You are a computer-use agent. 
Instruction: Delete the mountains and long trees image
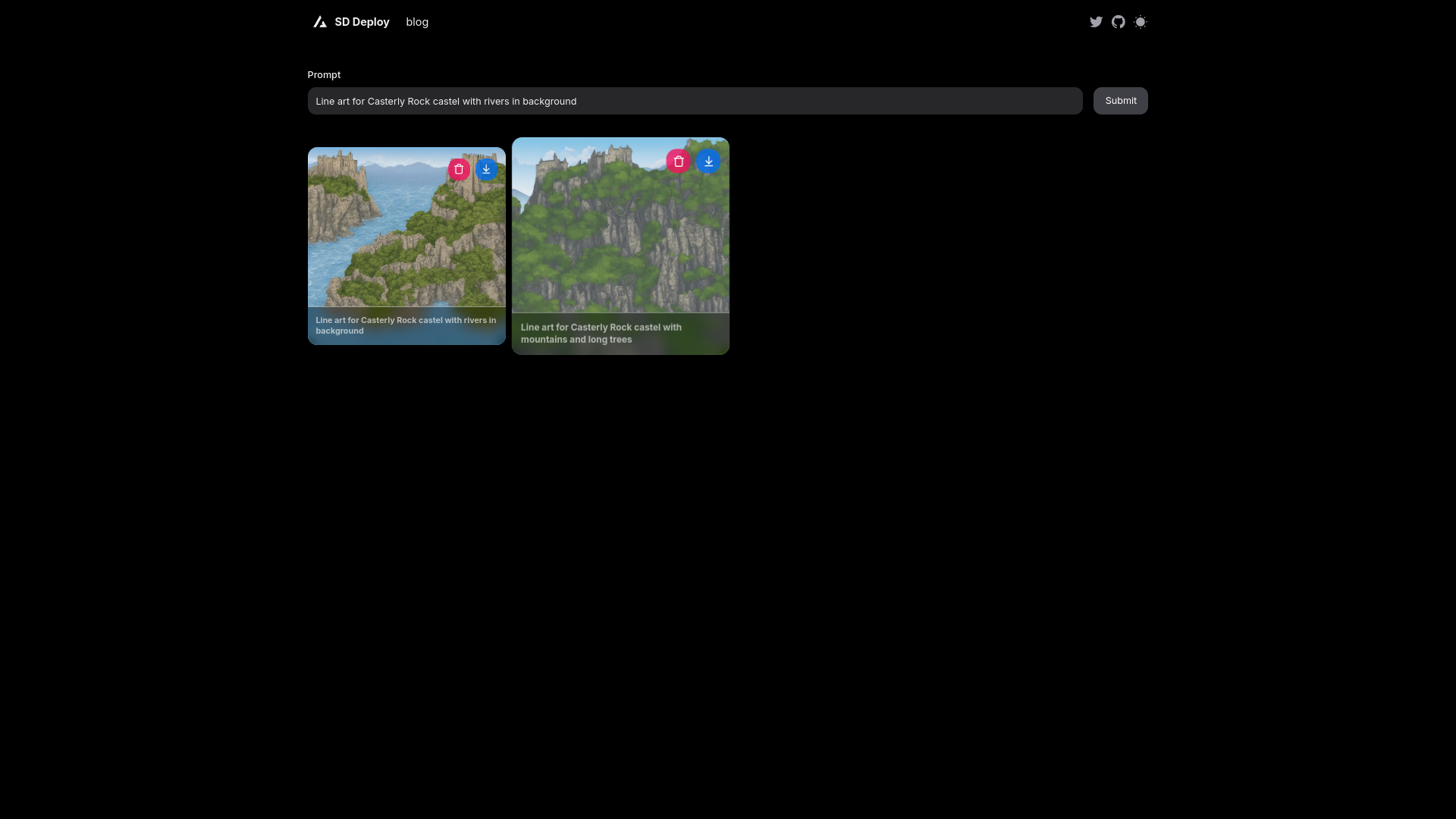679,161
